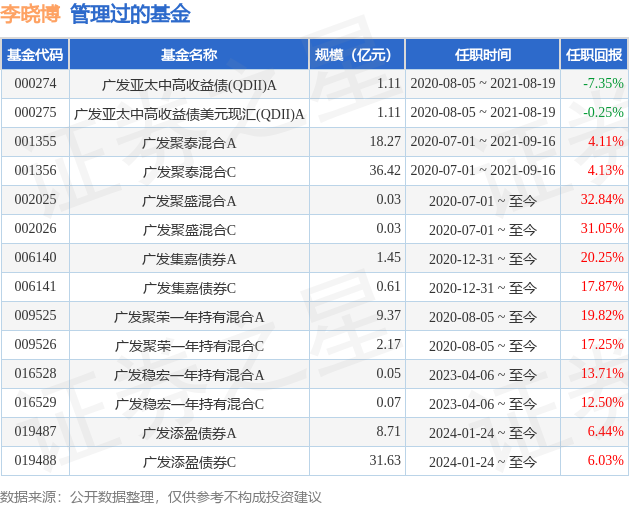Select fund code 006141

point(35,287)
